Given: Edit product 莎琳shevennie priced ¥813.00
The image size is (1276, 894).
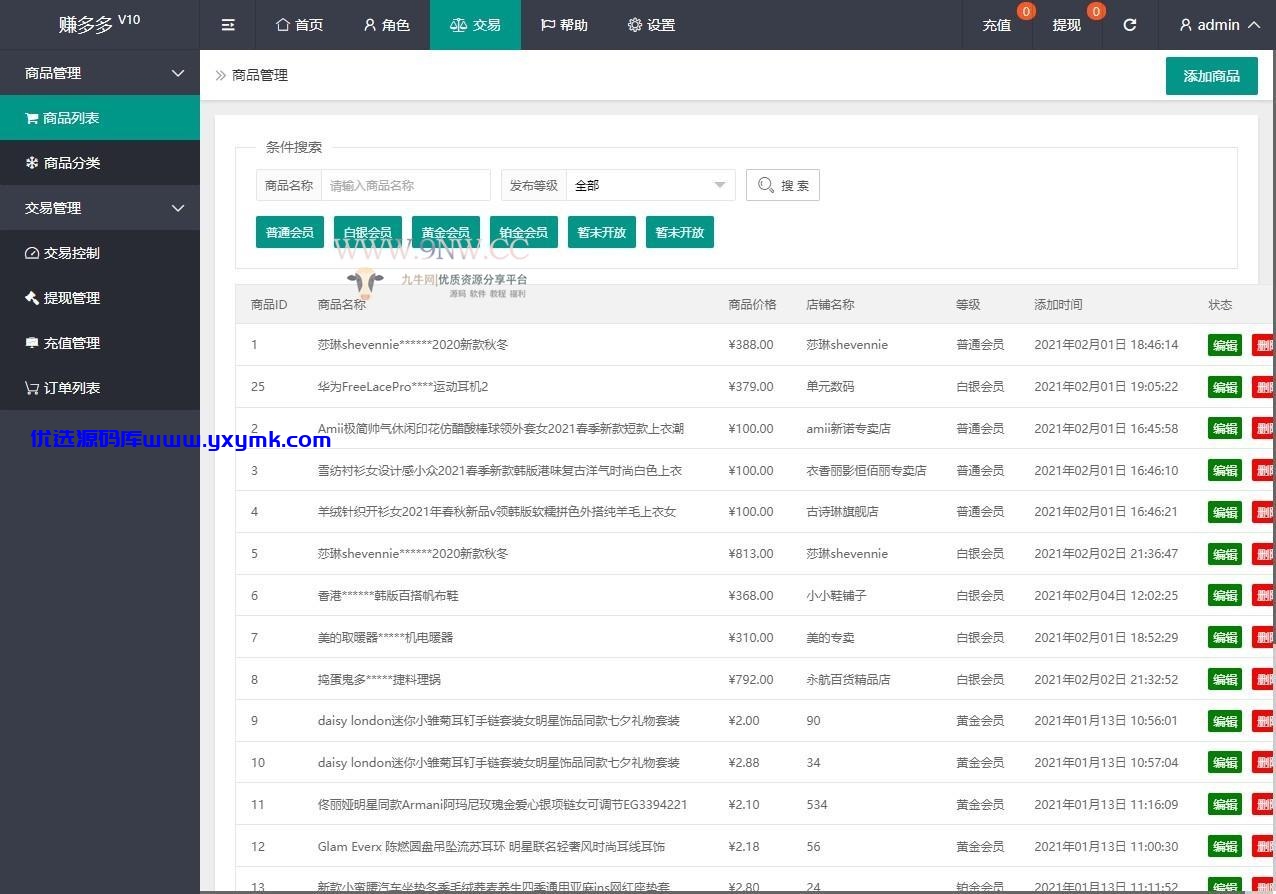Looking at the screenshot, I should pos(1225,554).
